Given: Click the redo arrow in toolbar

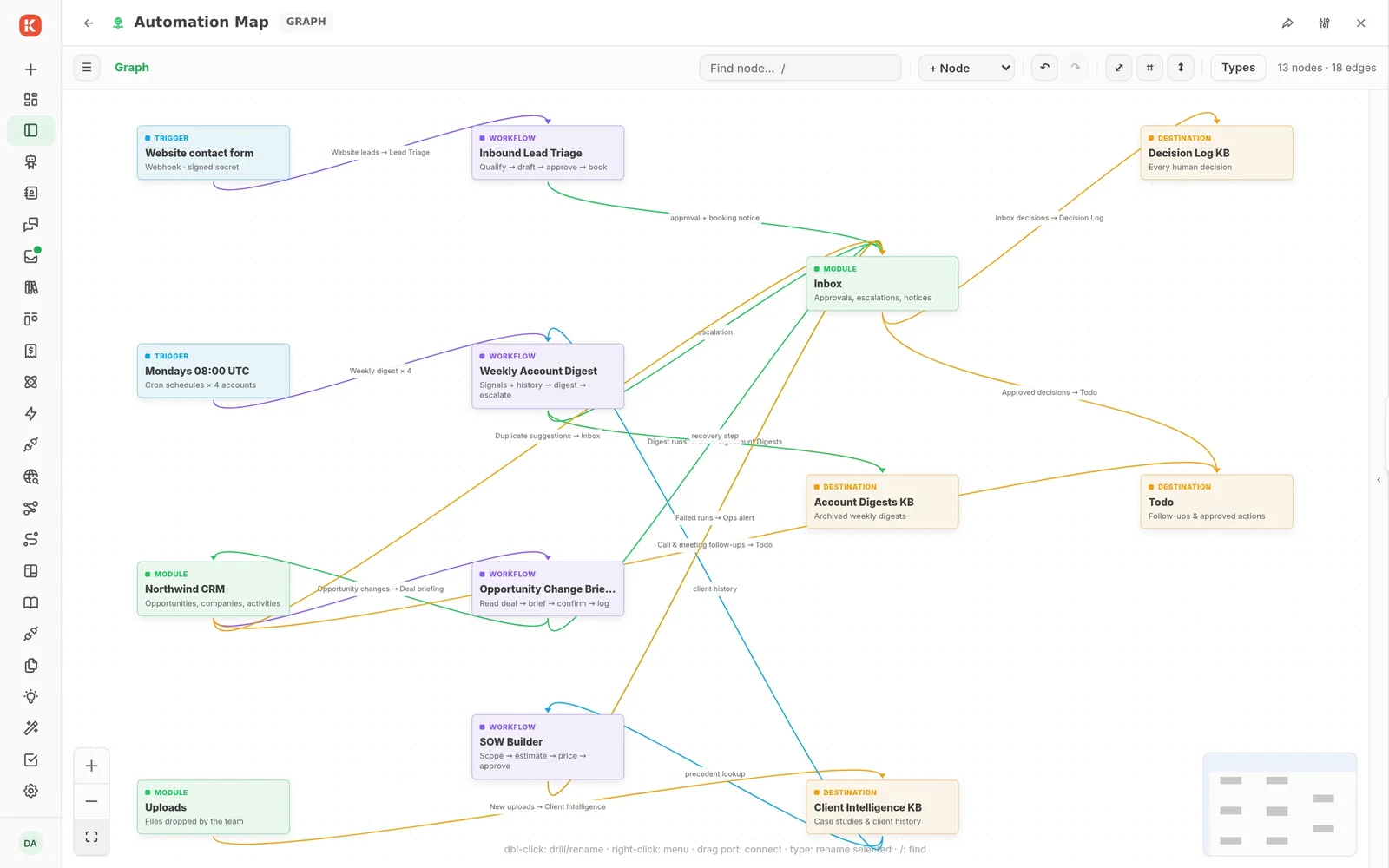Looking at the screenshot, I should pos(1076,68).
